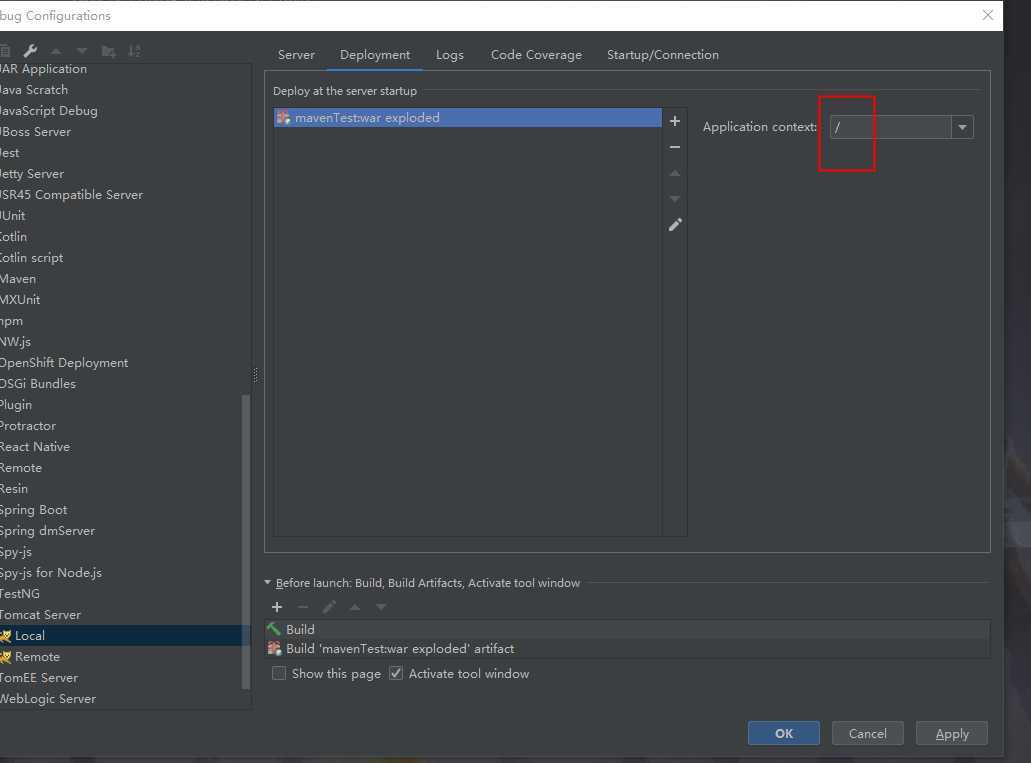Select JSR45 Compatible Server entry
This screenshot has height=763, width=1031.
tap(71, 195)
